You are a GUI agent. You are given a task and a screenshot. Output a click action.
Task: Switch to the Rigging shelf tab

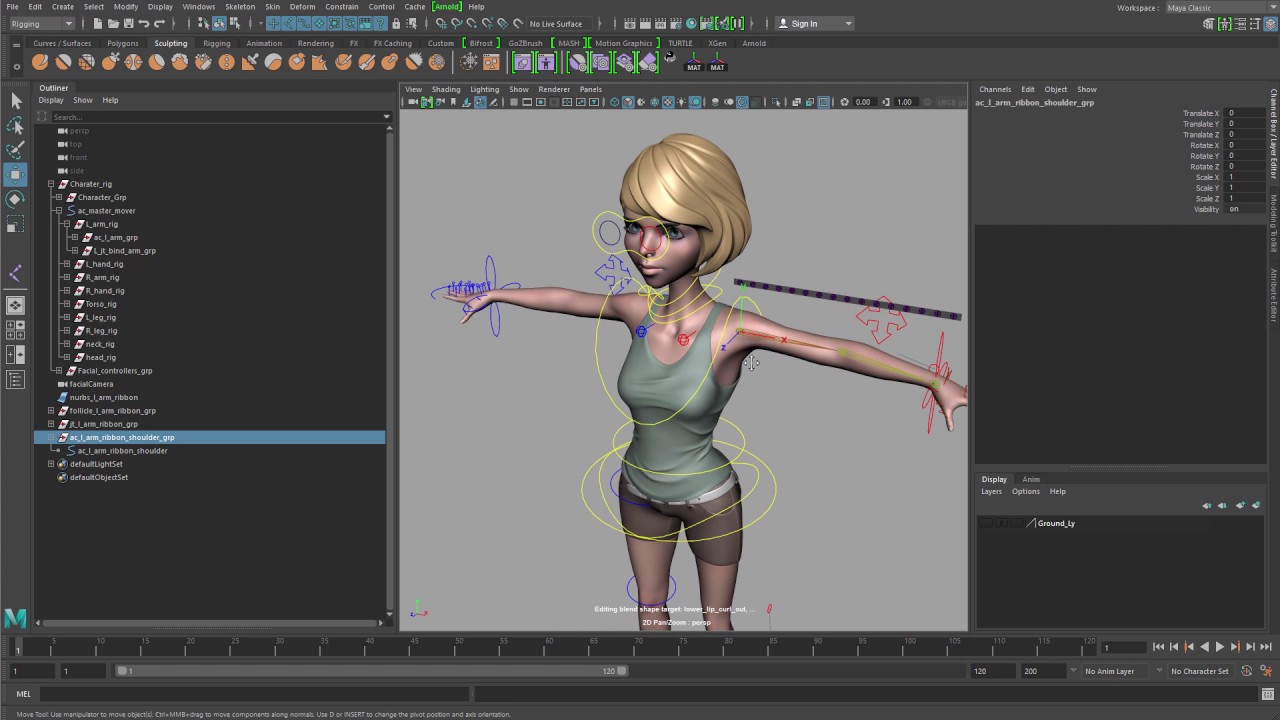(x=216, y=43)
